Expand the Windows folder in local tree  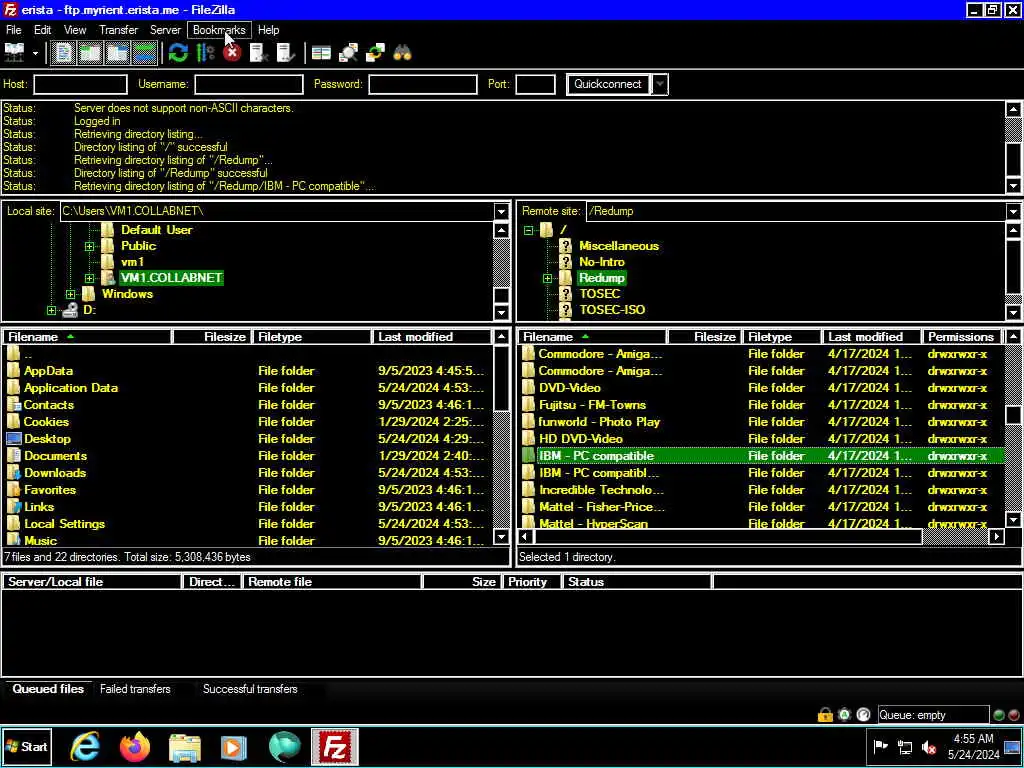71,295
